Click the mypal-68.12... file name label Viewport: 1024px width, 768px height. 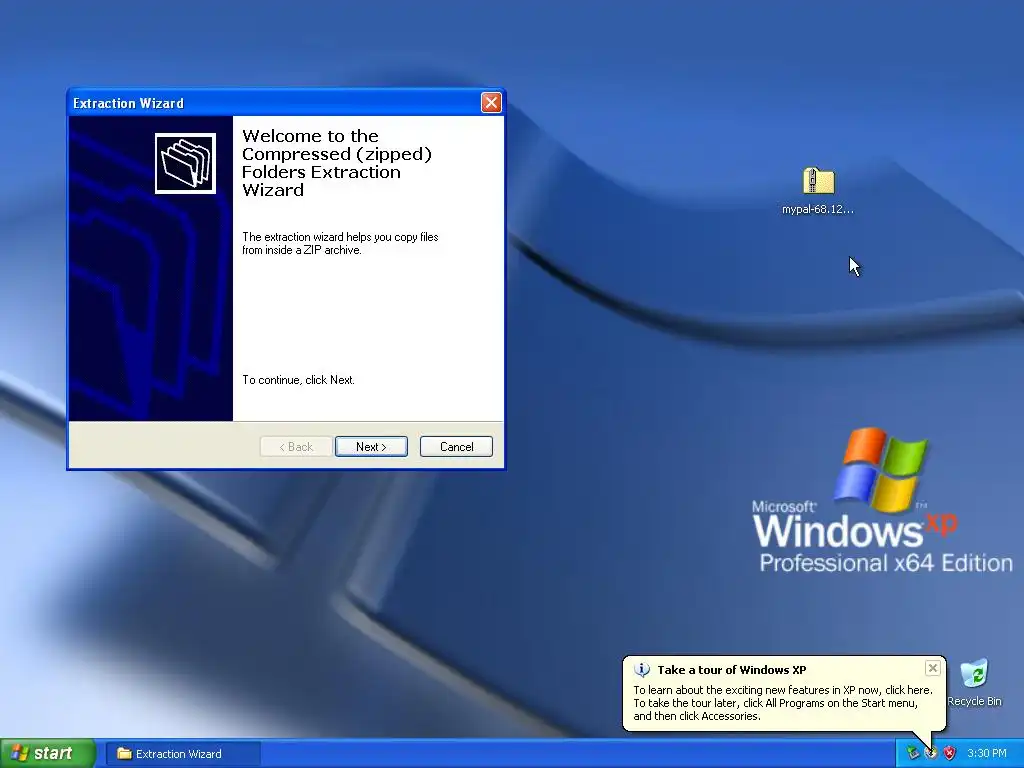[x=818, y=210]
